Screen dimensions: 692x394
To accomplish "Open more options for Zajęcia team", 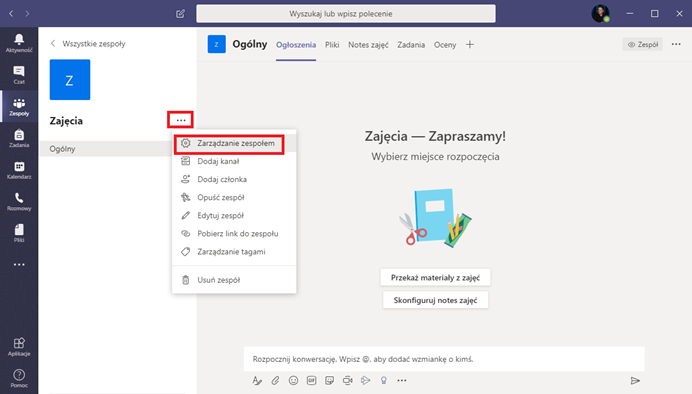I will [x=181, y=120].
